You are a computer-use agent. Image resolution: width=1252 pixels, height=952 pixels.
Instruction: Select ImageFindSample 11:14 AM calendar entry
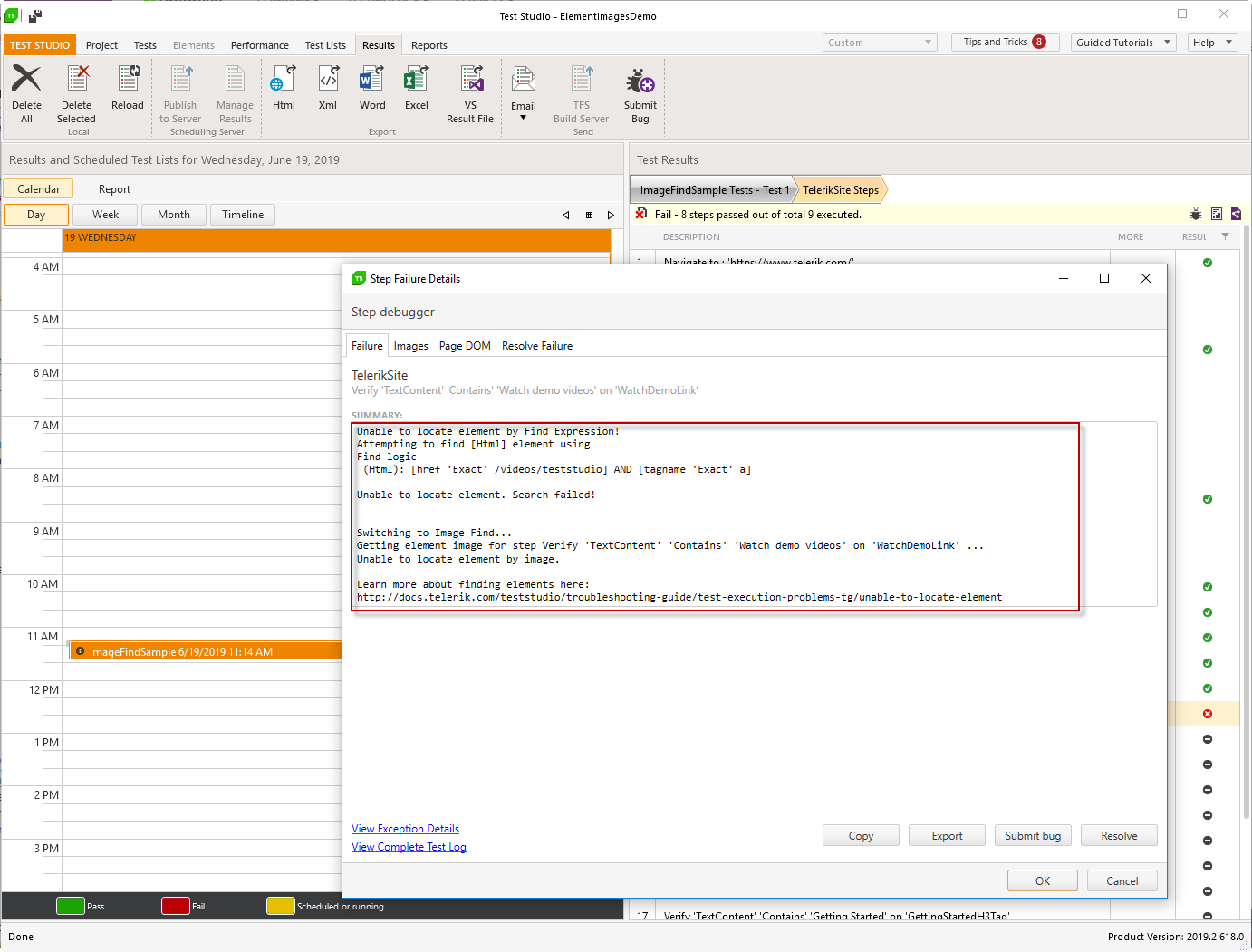point(206,651)
